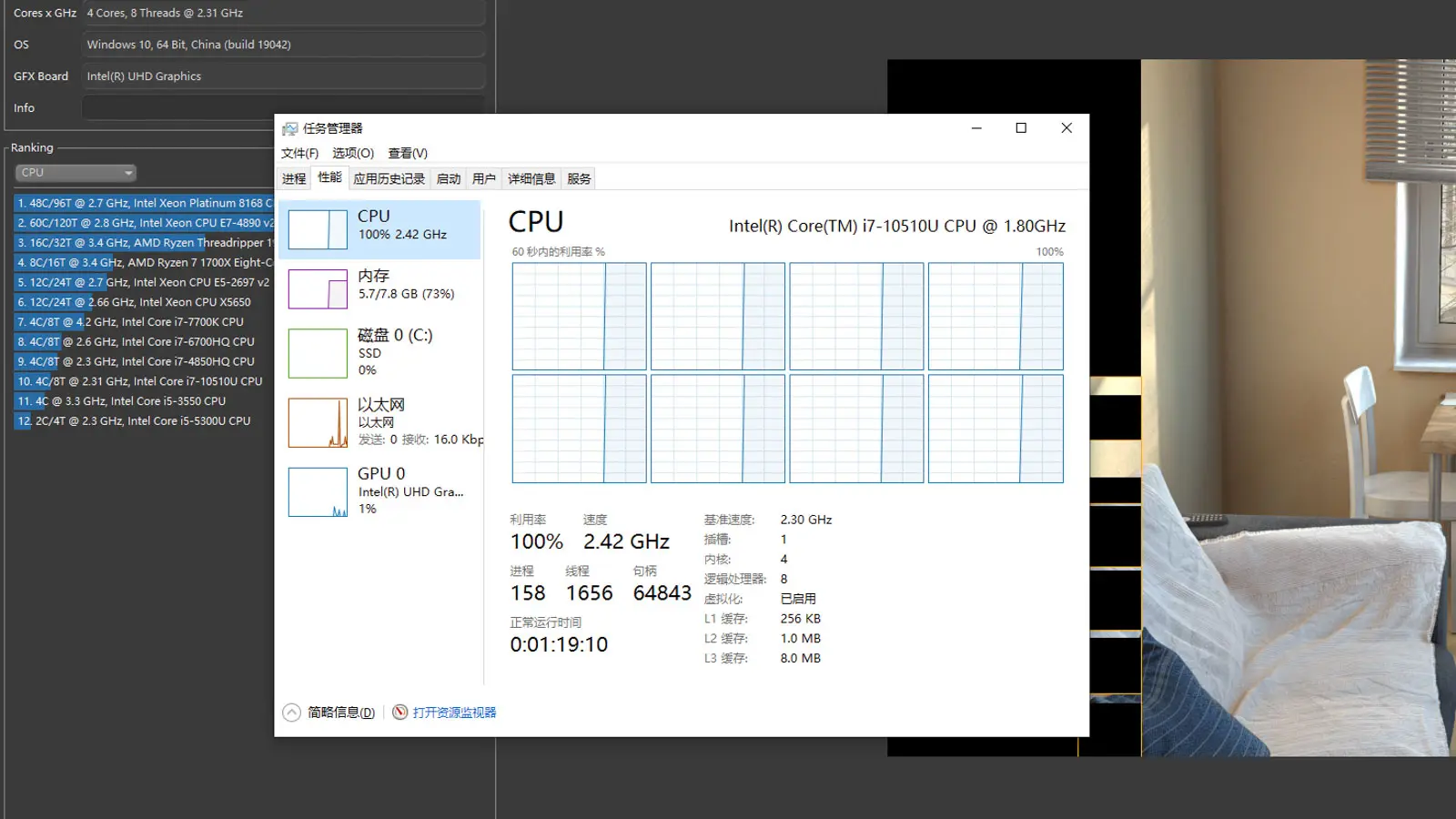Click the Resource Monitor icon
The width and height of the screenshot is (1456, 819).
pos(400,713)
